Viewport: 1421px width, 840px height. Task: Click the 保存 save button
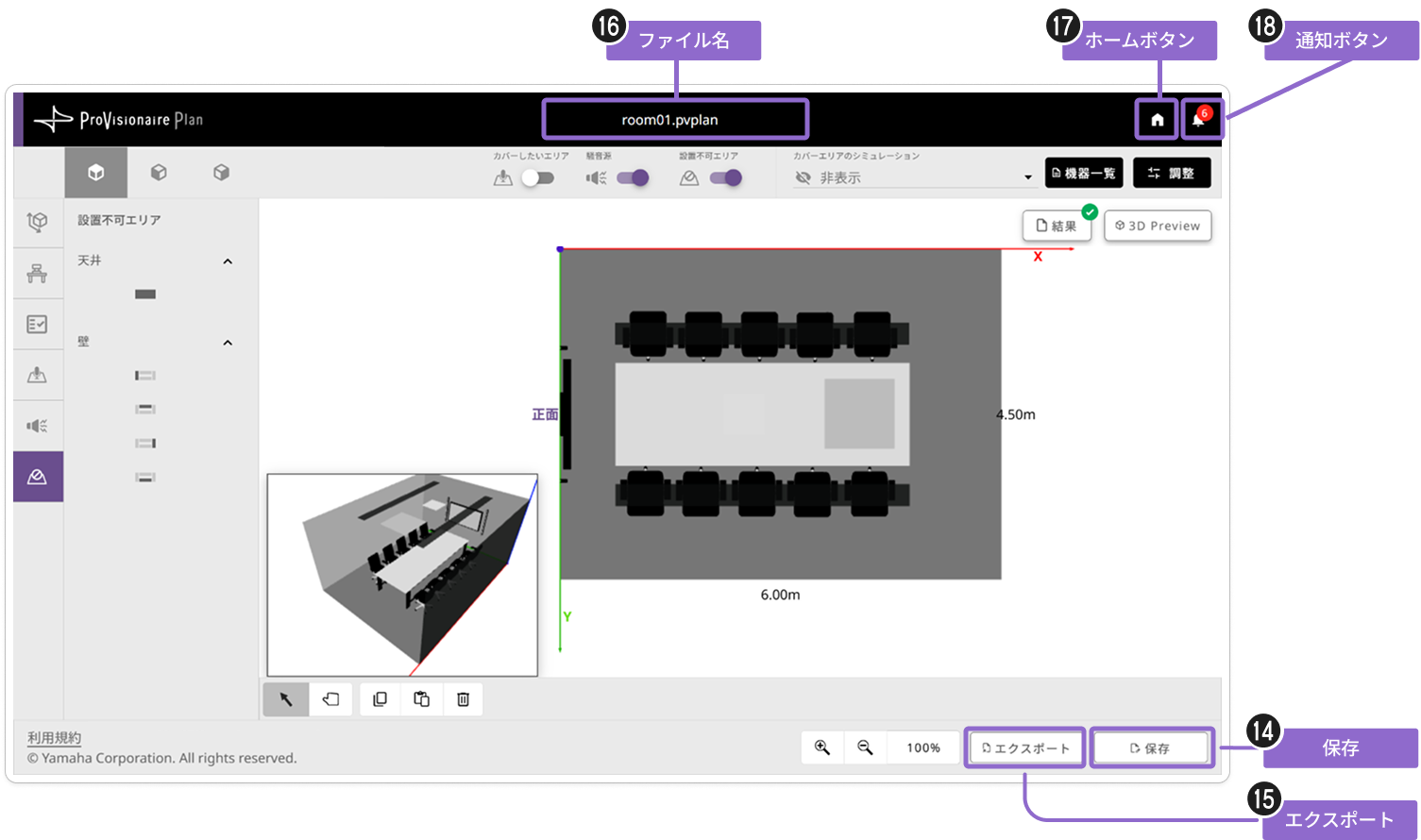pyautogui.click(x=1151, y=748)
